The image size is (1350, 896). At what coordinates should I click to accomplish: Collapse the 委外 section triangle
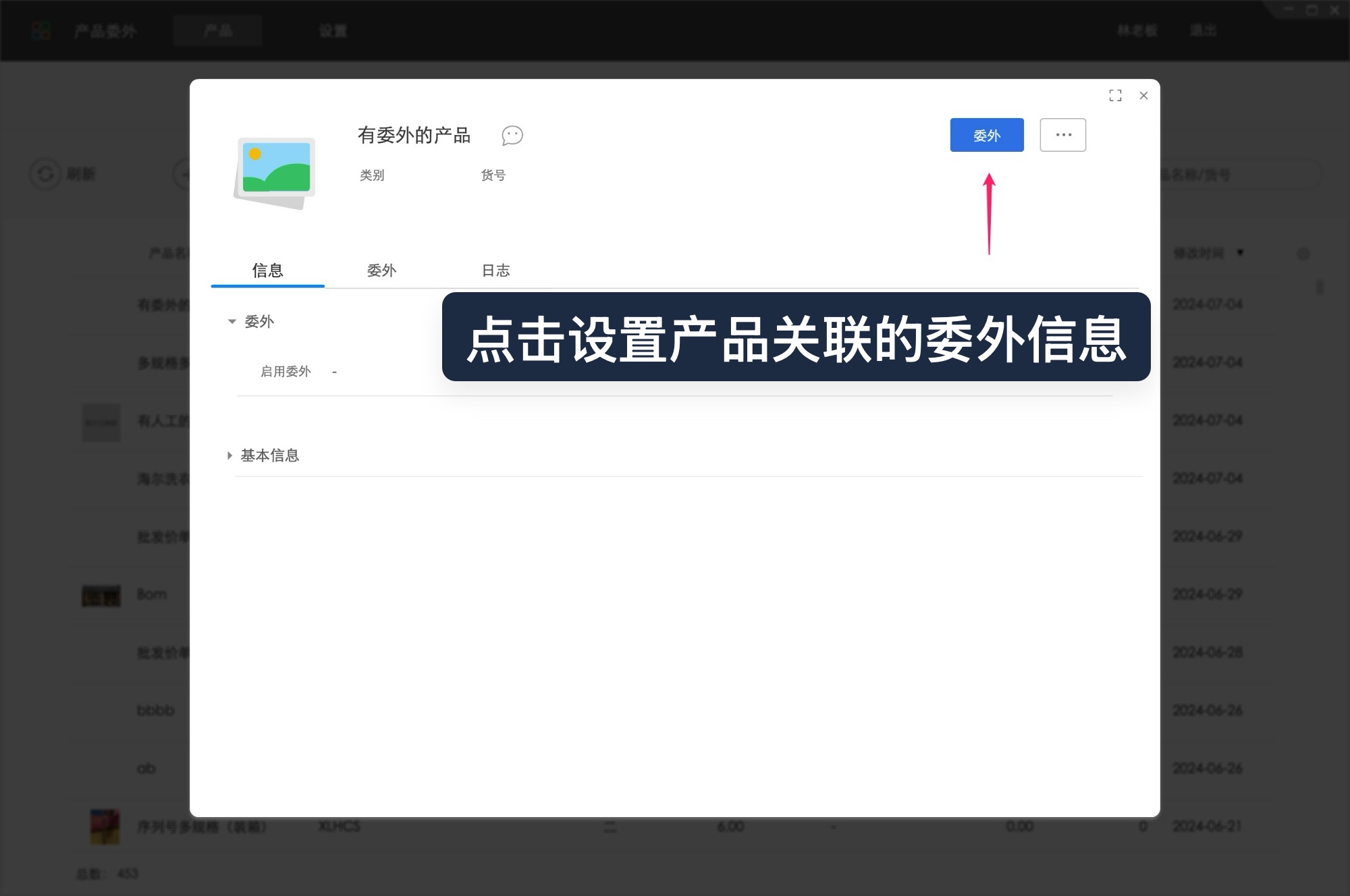(x=230, y=321)
